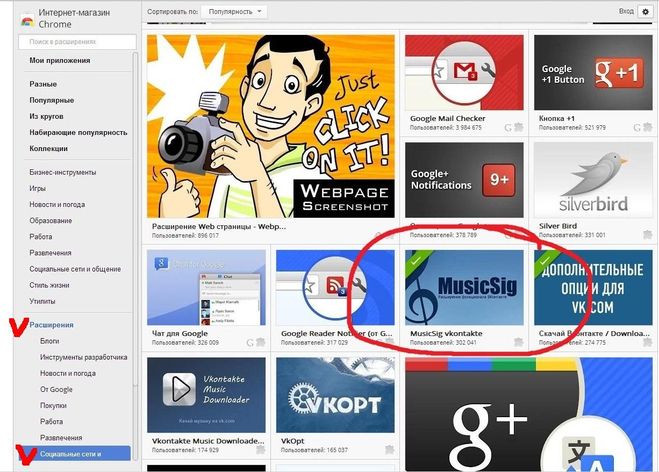Click the Кнопка +1 title link
This screenshot has width=659, height=472.
pos(556,119)
